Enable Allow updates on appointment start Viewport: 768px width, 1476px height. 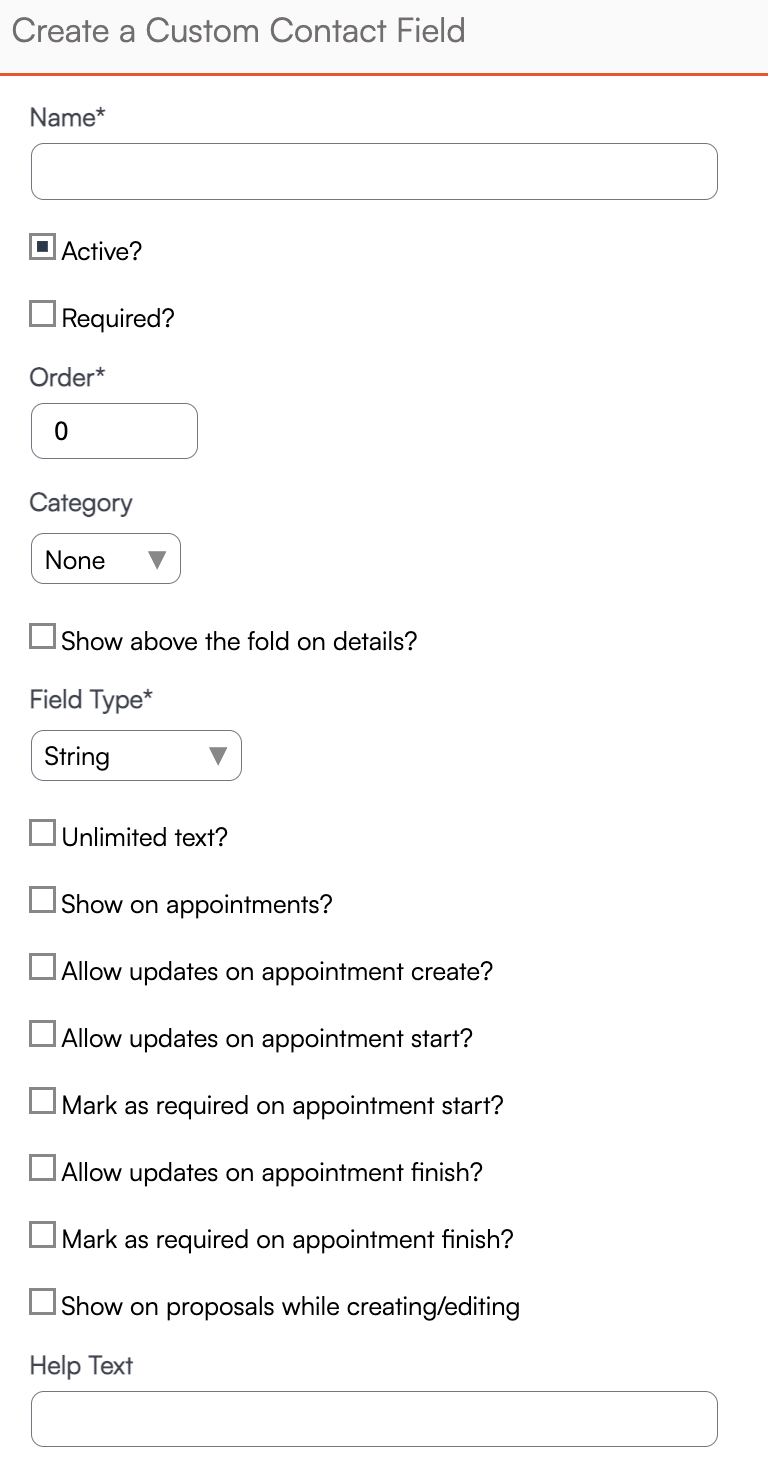tap(42, 1035)
